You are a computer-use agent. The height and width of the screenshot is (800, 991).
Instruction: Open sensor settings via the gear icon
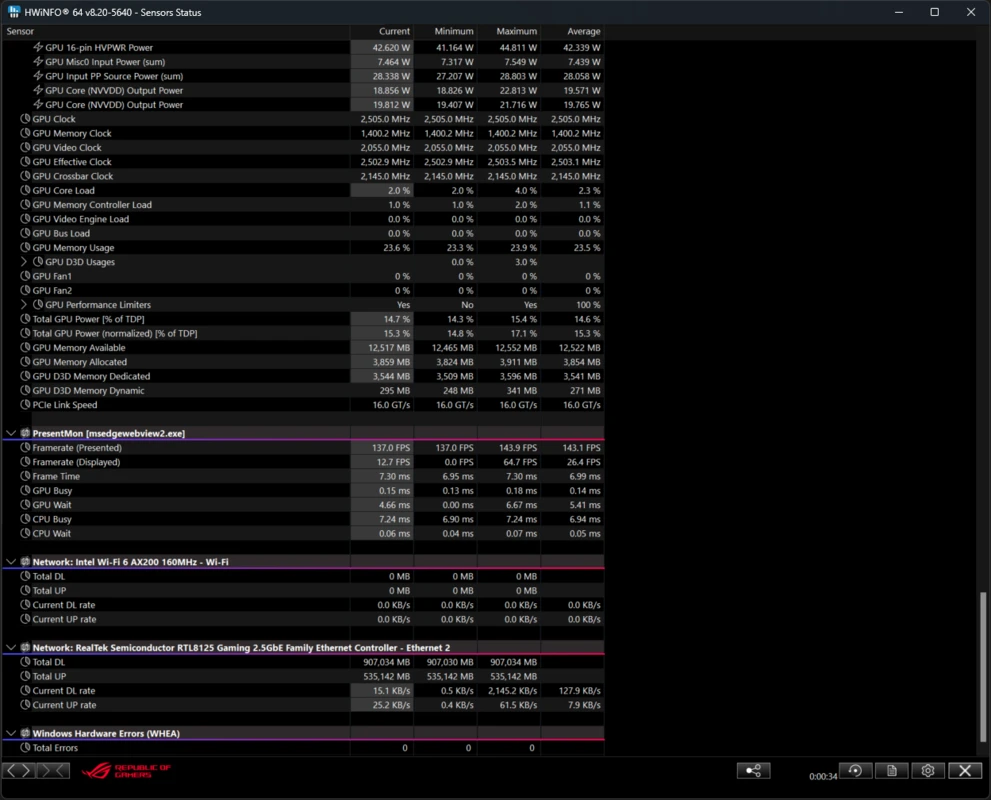tap(928, 770)
